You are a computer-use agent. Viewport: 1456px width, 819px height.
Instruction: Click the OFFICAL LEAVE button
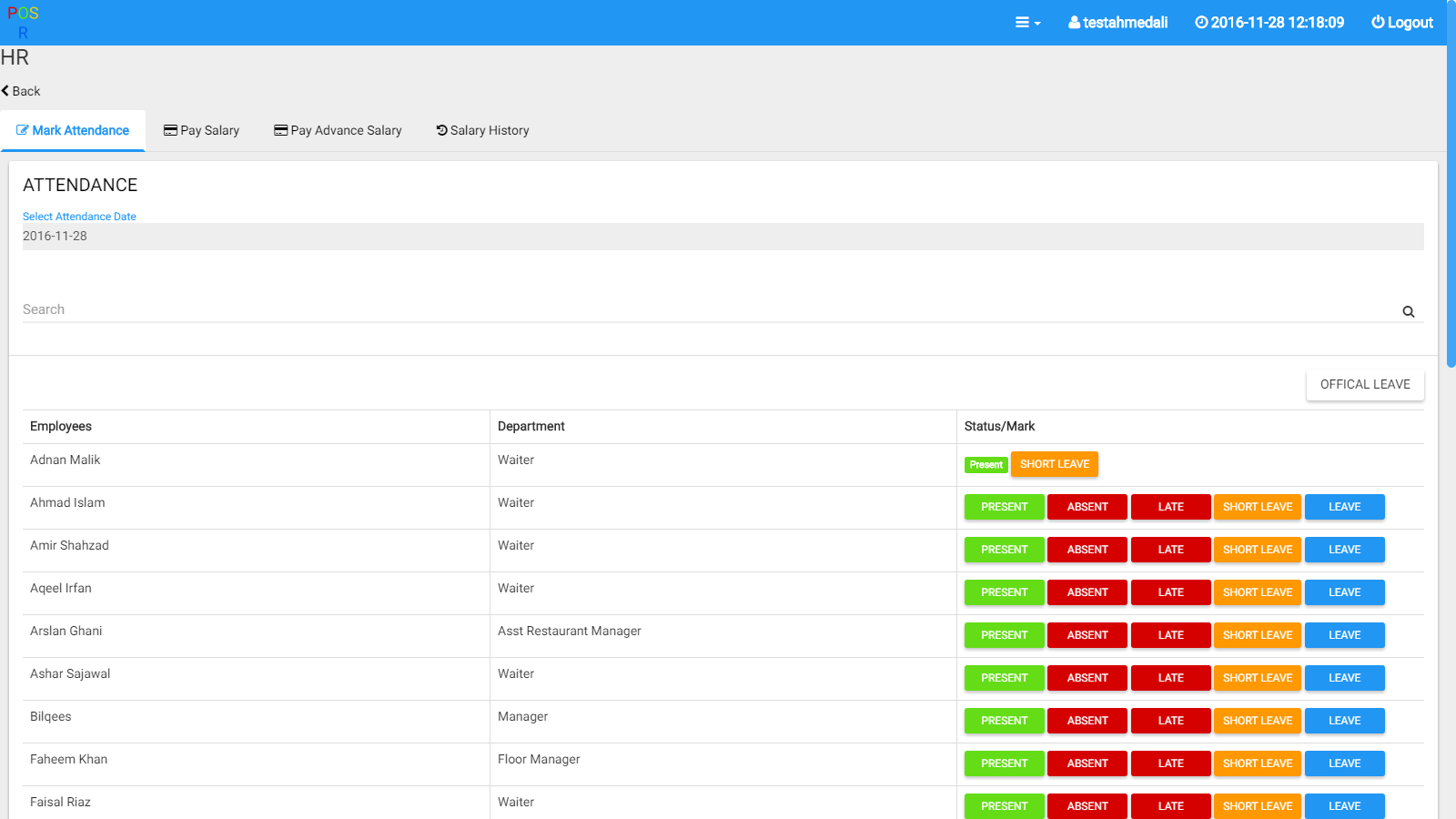[x=1365, y=385]
